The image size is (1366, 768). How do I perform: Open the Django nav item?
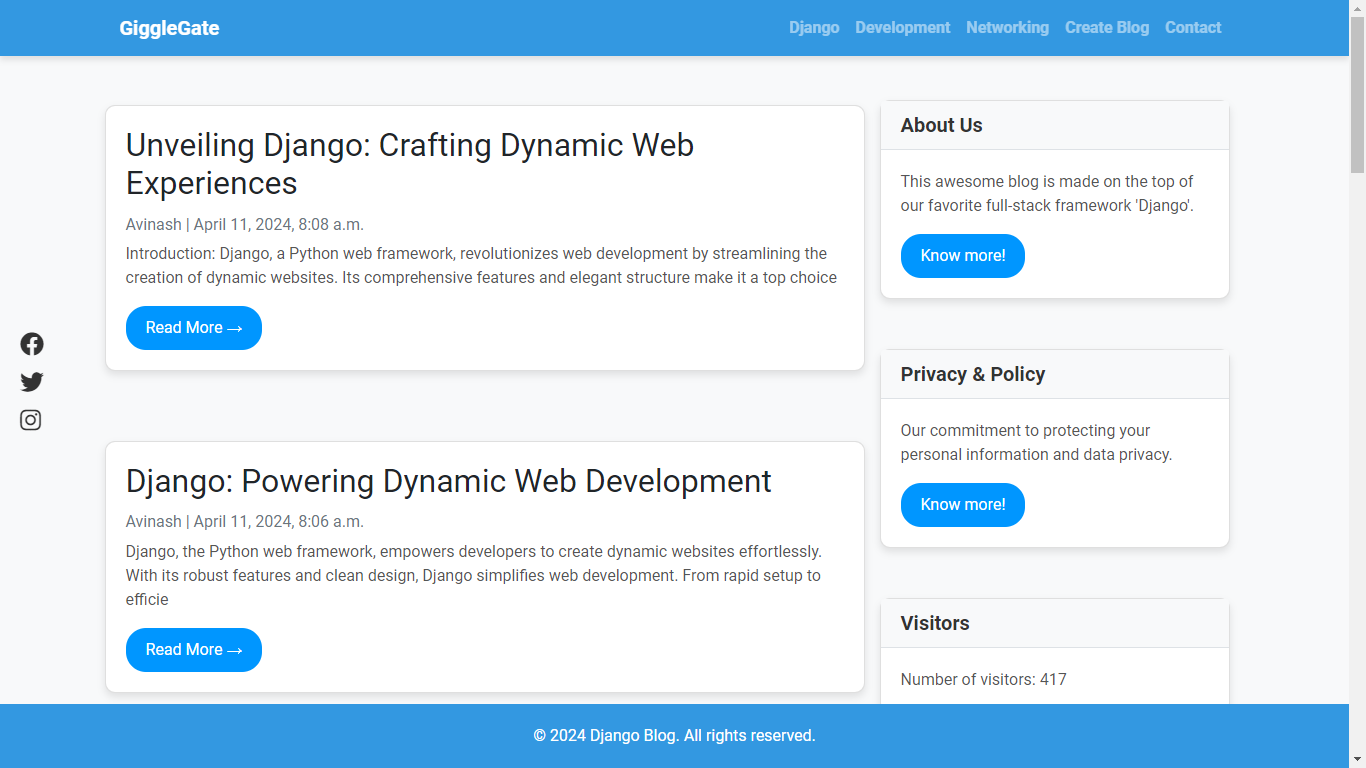click(814, 28)
